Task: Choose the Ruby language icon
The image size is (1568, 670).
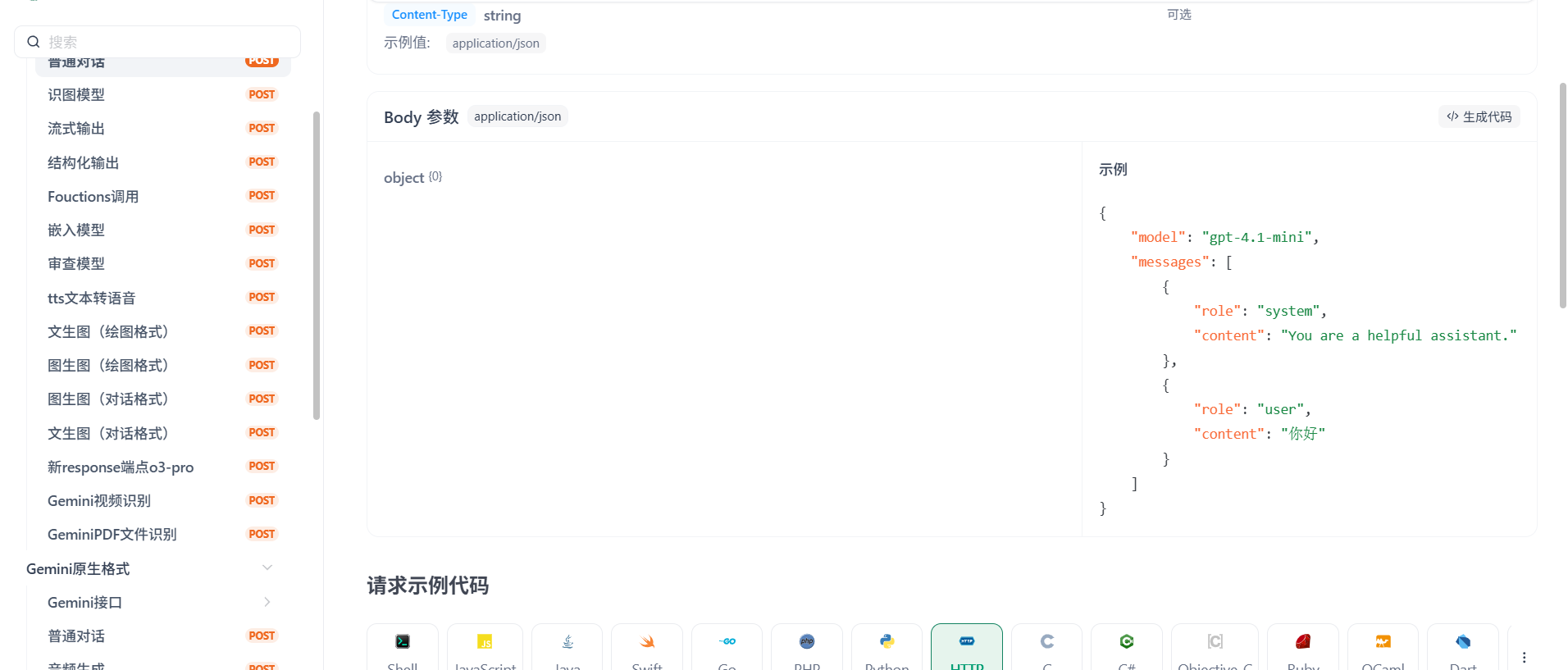Action: tap(1302, 642)
